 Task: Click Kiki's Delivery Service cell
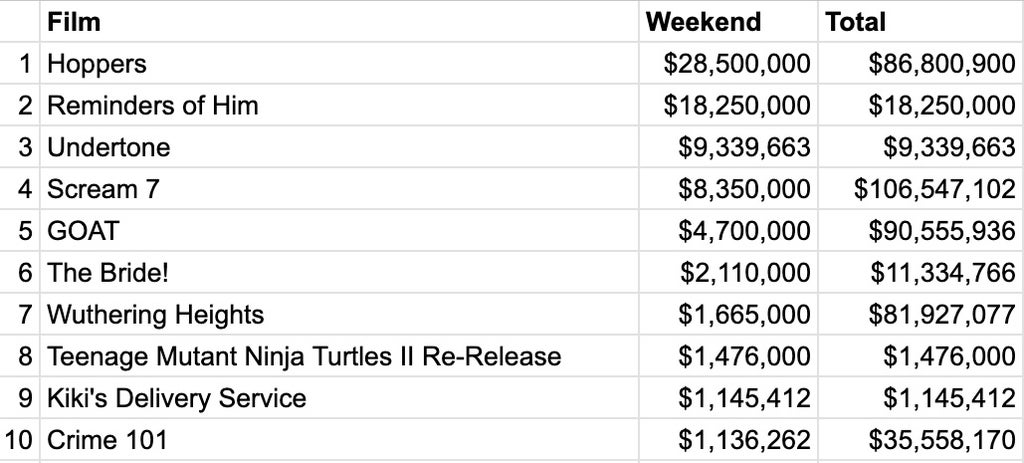pyautogui.click(x=339, y=398)
